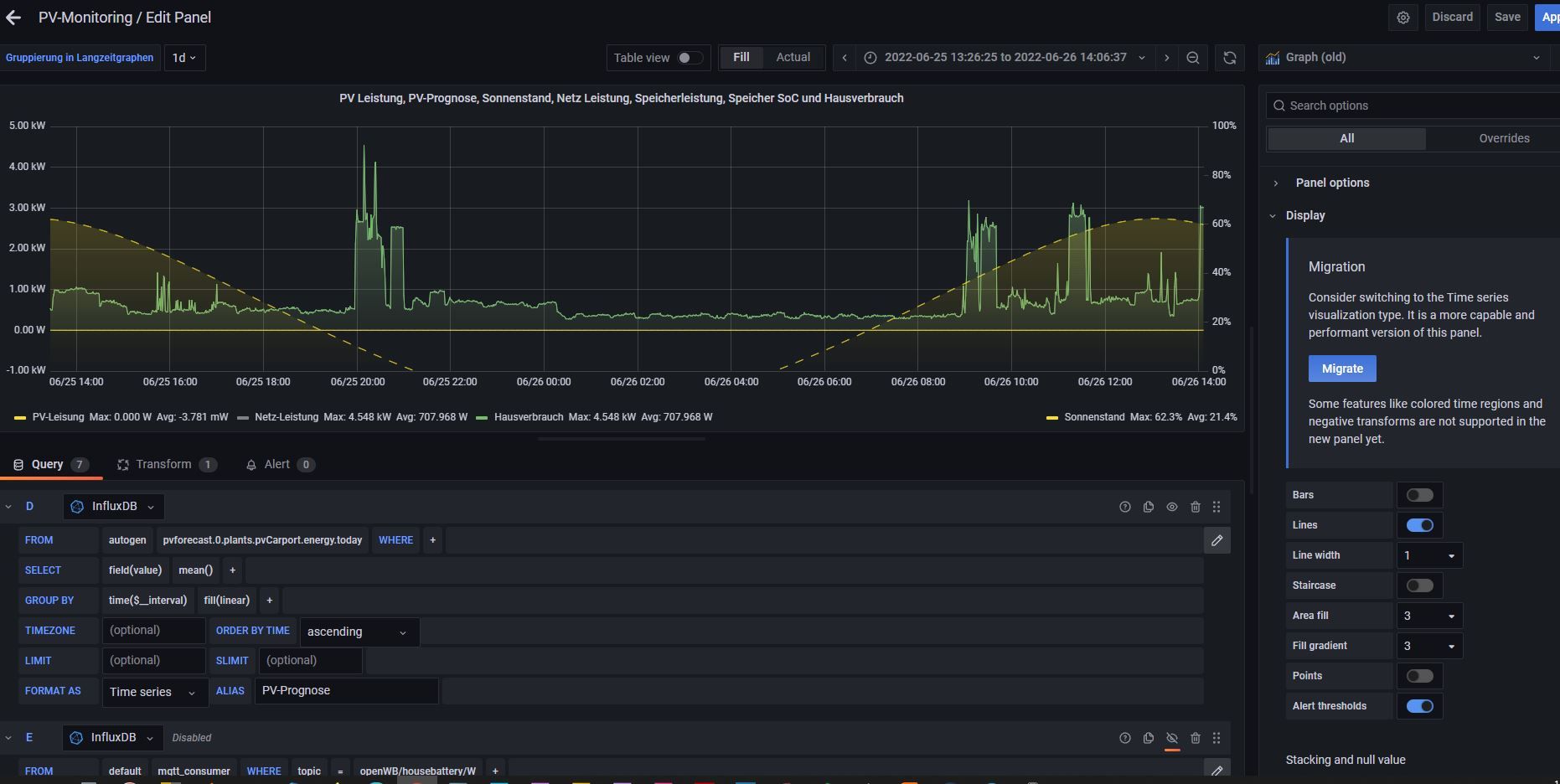Open ORDER BY TIME ascending dropdown
Image resolution: width=1560 pixels, height=784 pixels.
pyautogui.click(x=359, y=632)
